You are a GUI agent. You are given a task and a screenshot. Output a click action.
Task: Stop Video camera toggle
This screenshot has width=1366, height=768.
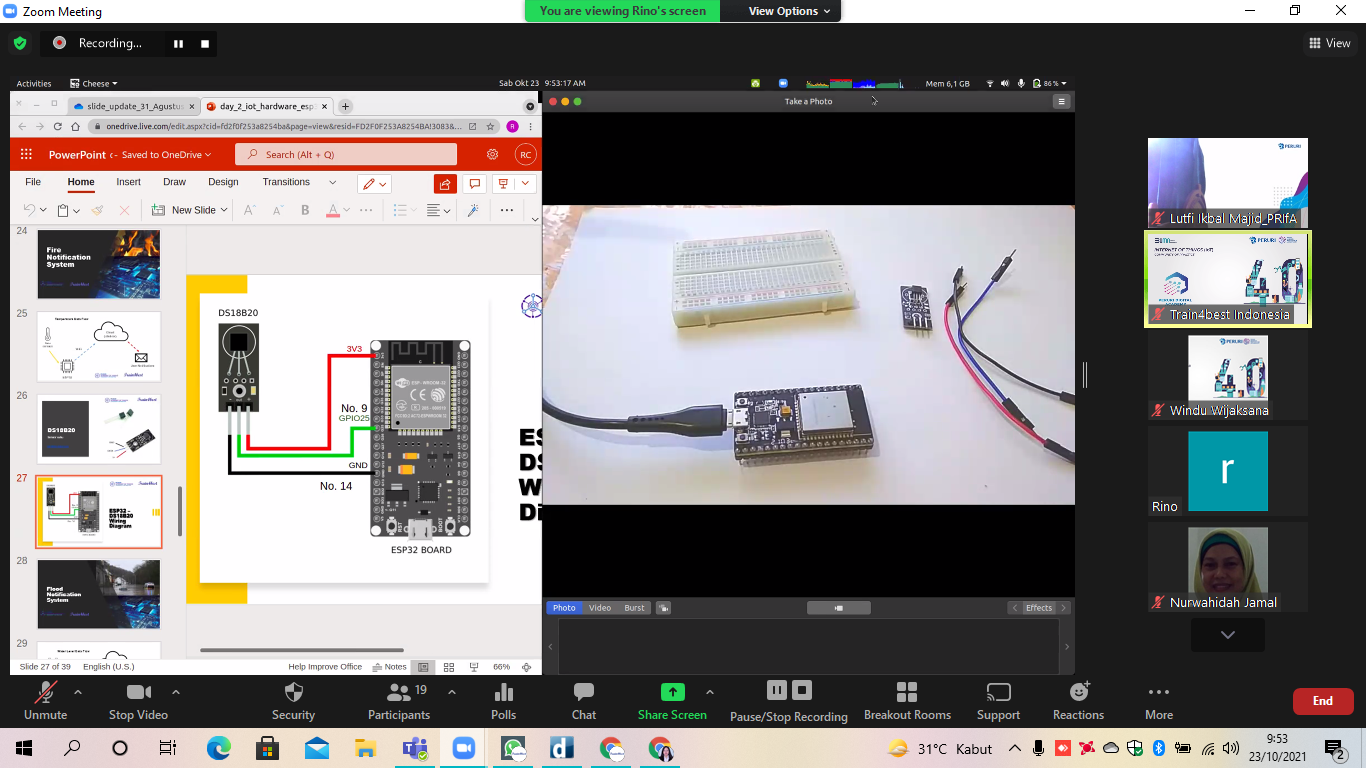point(138,700)
